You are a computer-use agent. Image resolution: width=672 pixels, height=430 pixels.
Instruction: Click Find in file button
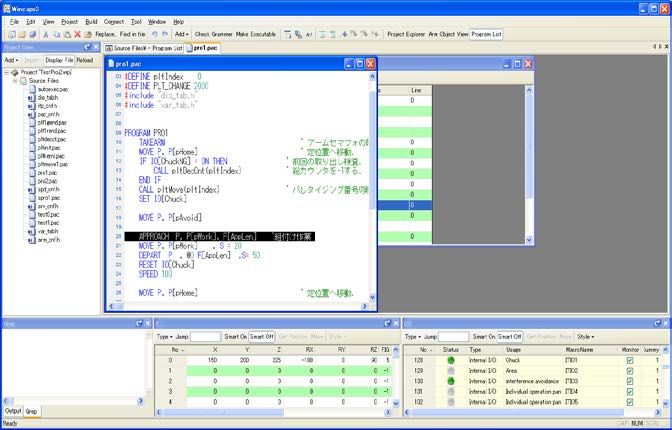pos(132,34)
